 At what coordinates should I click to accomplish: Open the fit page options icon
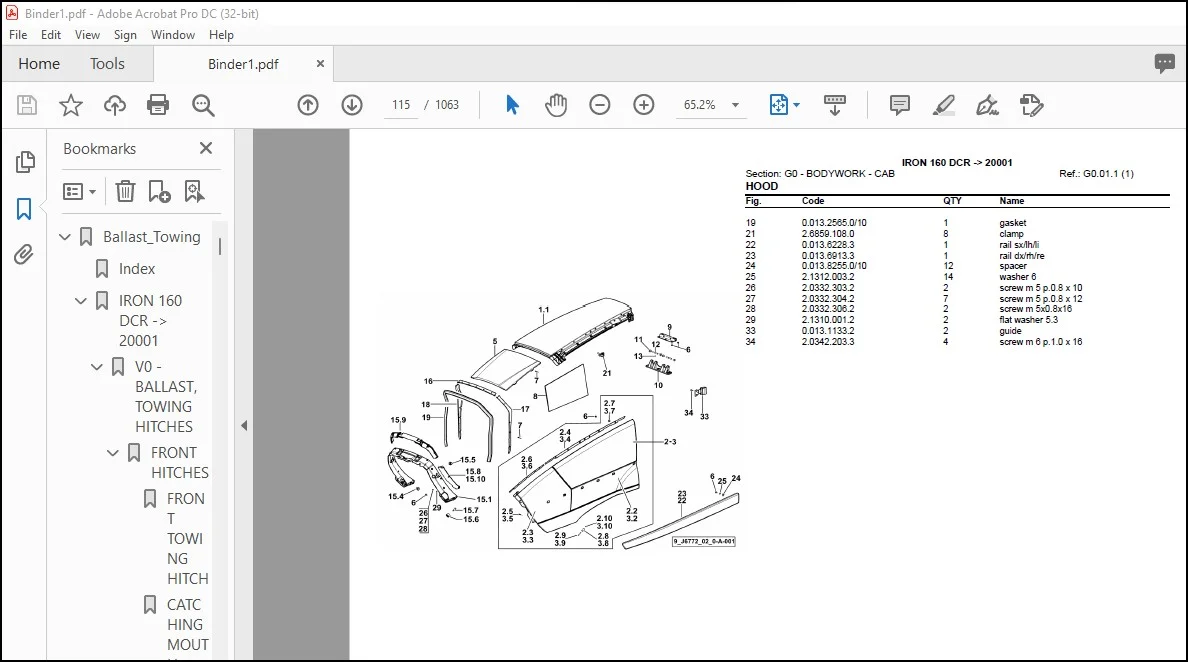784,105
